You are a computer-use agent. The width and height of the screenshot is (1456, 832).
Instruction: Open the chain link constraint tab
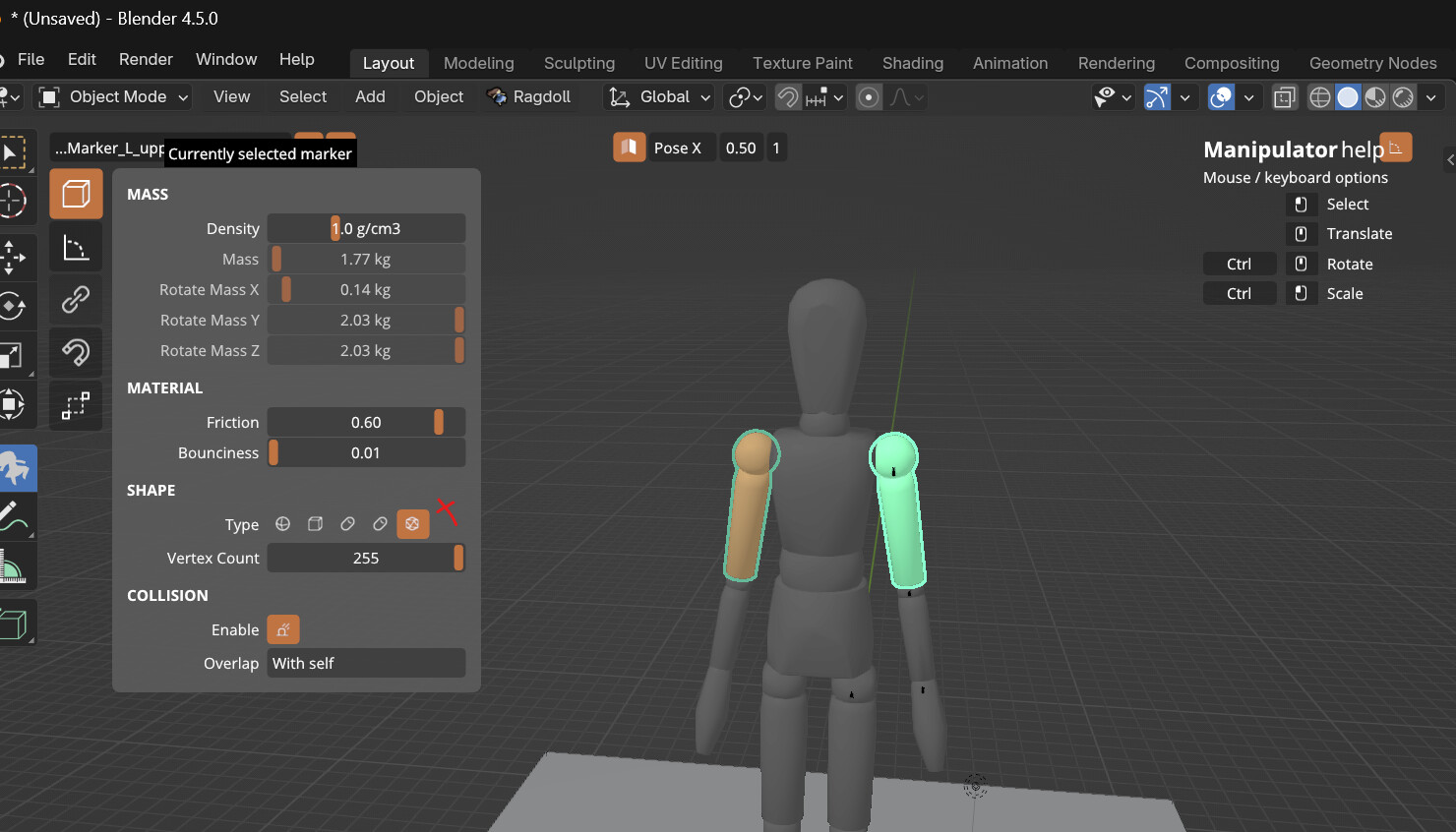[x=76, y=299]
